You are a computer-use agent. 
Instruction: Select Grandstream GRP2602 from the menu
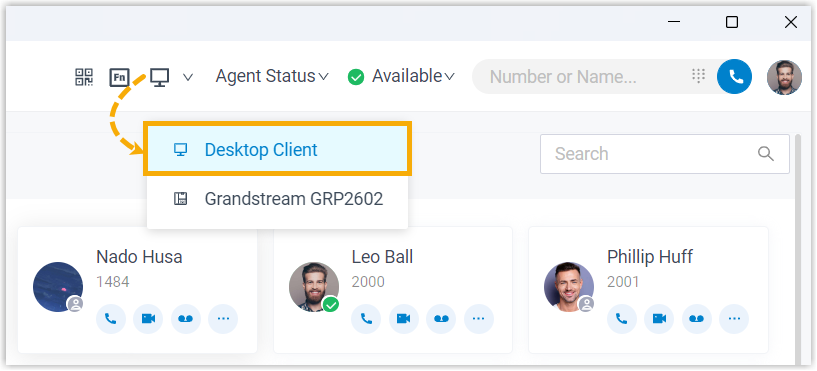[x=277, y=199]
